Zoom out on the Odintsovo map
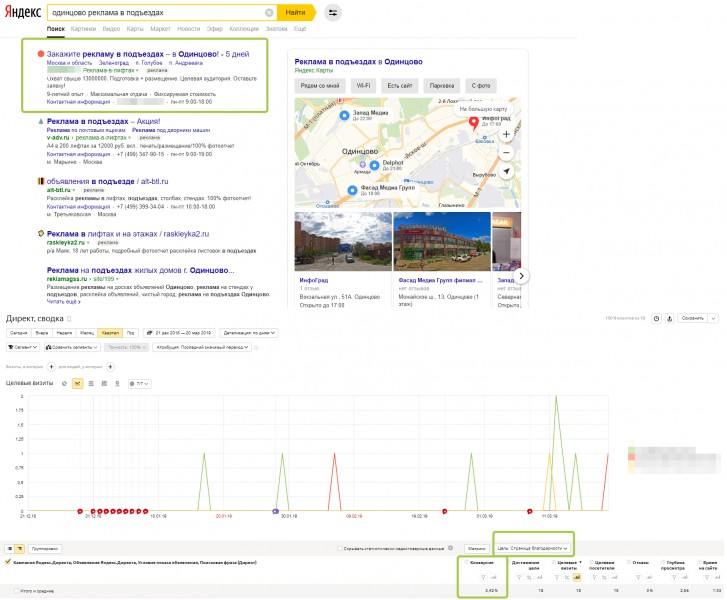Viewport: 727px width, 600px height. coord(506,152)
